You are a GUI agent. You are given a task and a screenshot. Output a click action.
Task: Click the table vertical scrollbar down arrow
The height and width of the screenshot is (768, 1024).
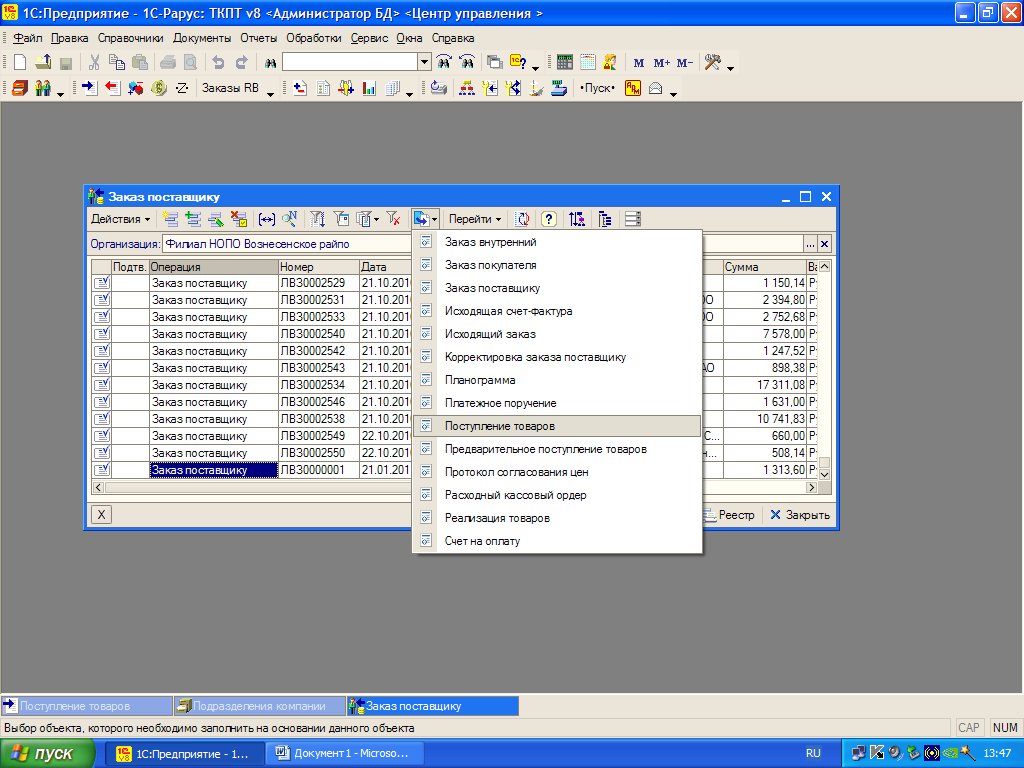pos(824,475)
